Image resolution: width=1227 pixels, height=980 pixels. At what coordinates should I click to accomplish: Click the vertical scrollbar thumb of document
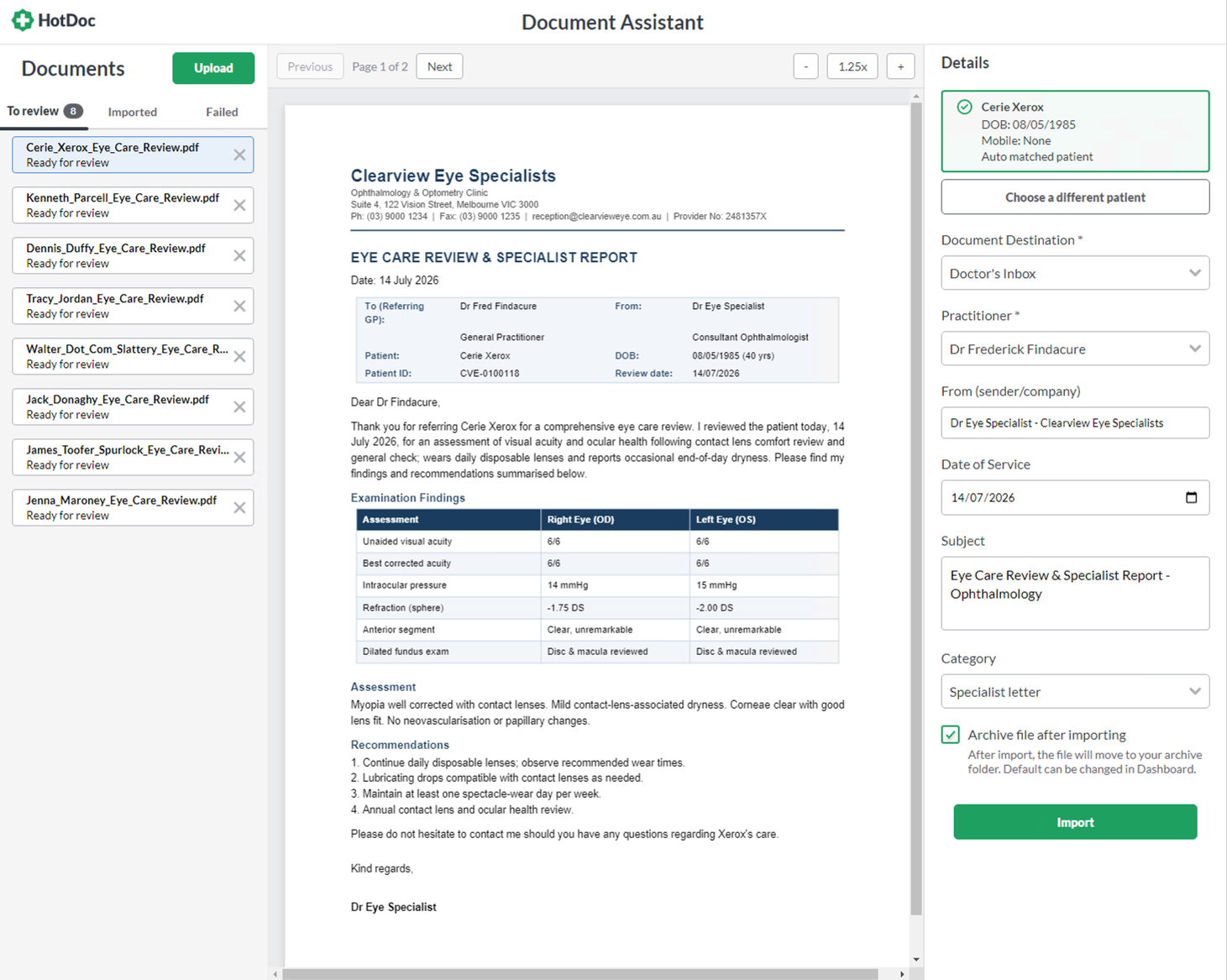(916, 509)
